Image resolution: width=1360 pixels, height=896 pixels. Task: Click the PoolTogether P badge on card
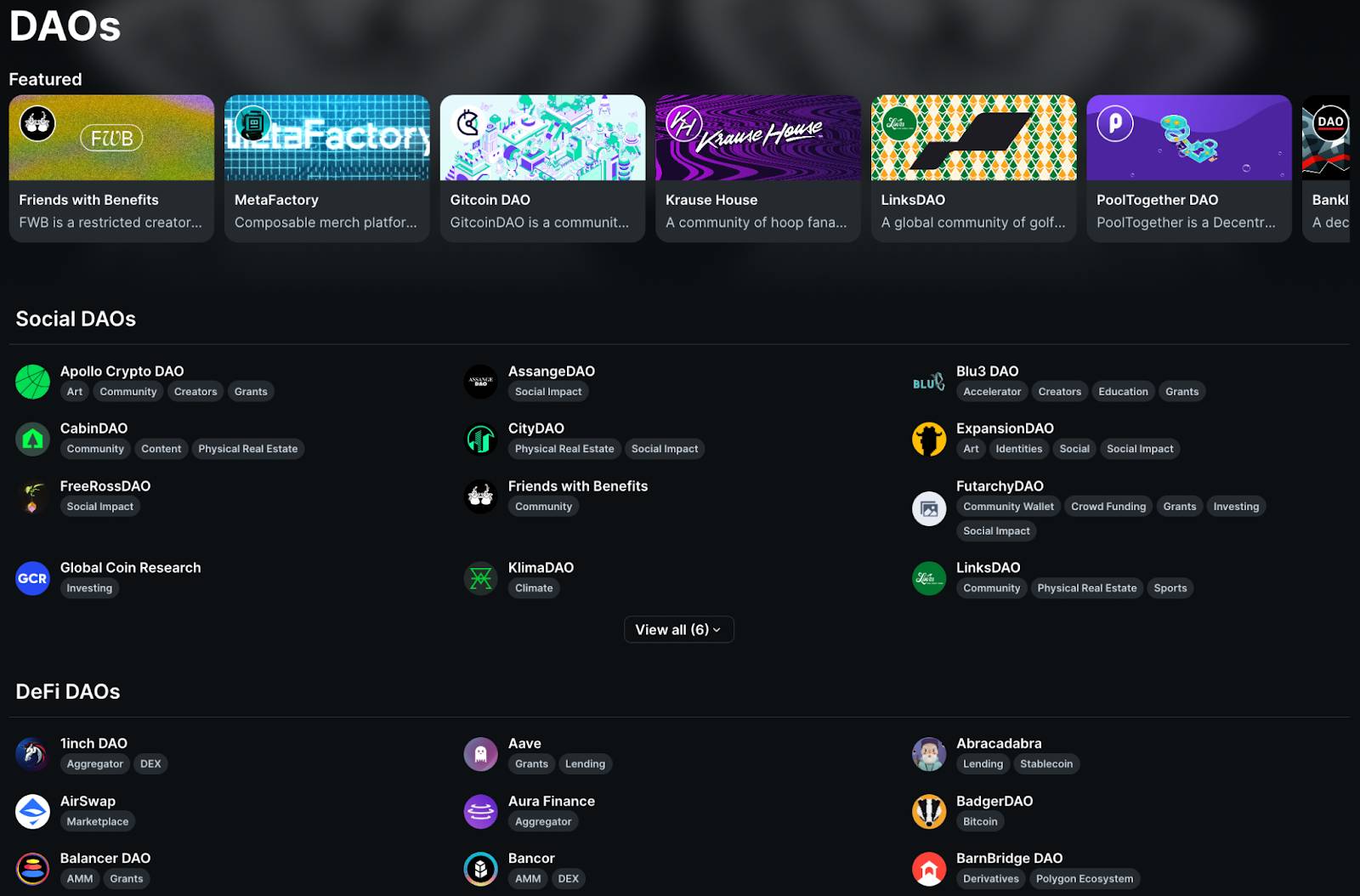coord(1115,124)
